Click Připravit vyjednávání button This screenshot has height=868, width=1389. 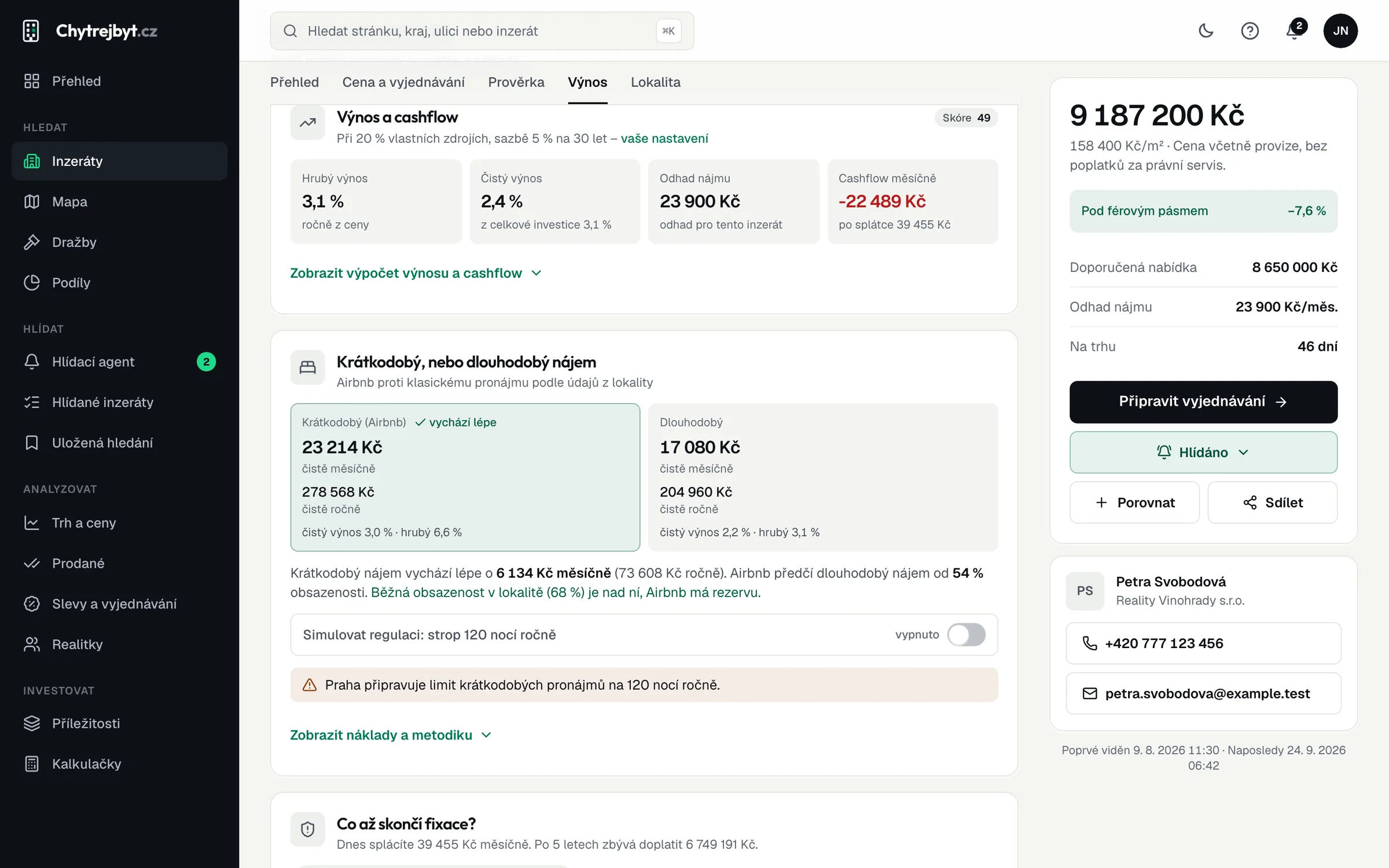point(1203,402)
